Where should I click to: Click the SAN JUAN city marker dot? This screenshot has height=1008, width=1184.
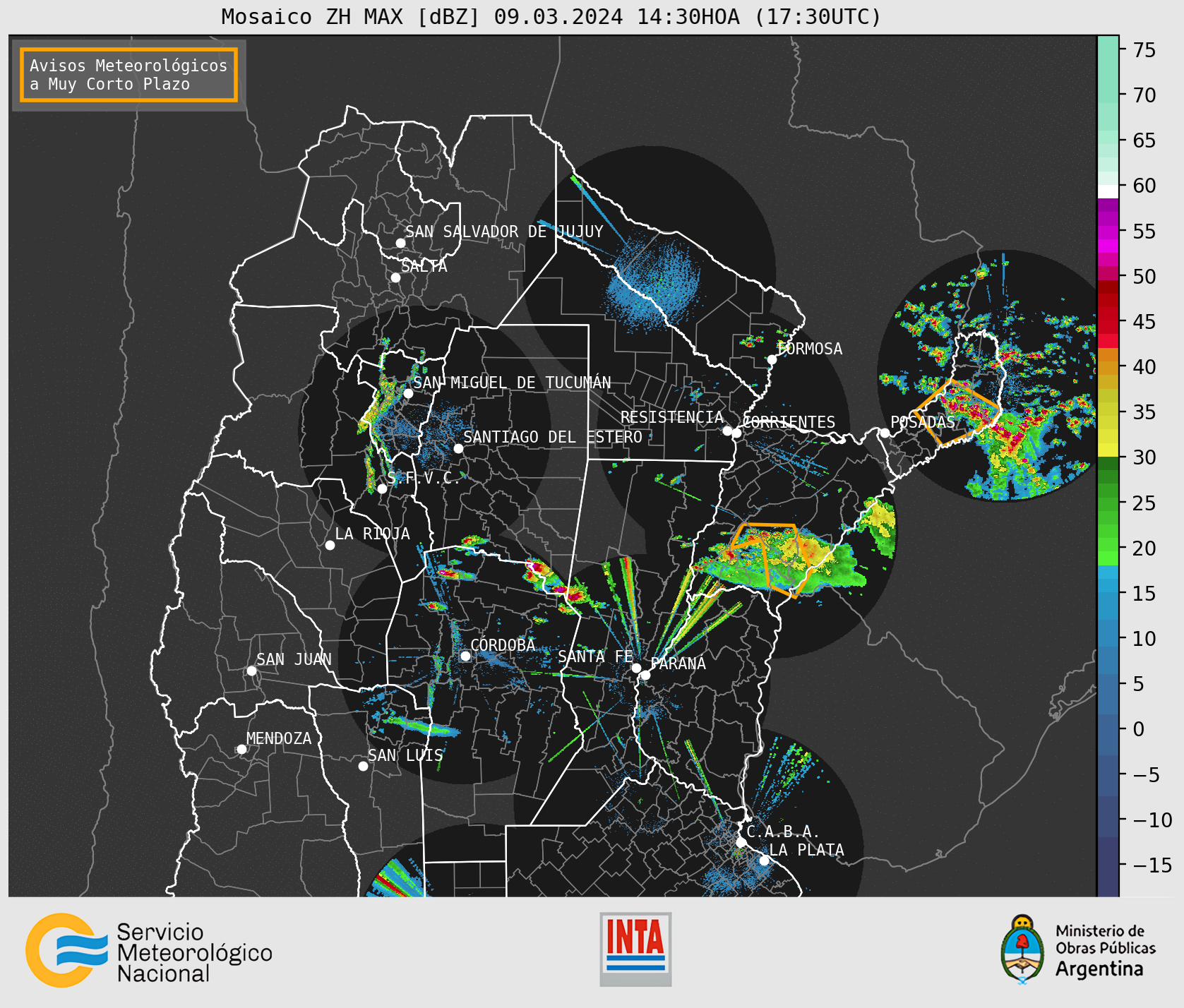tap(251, 671)
